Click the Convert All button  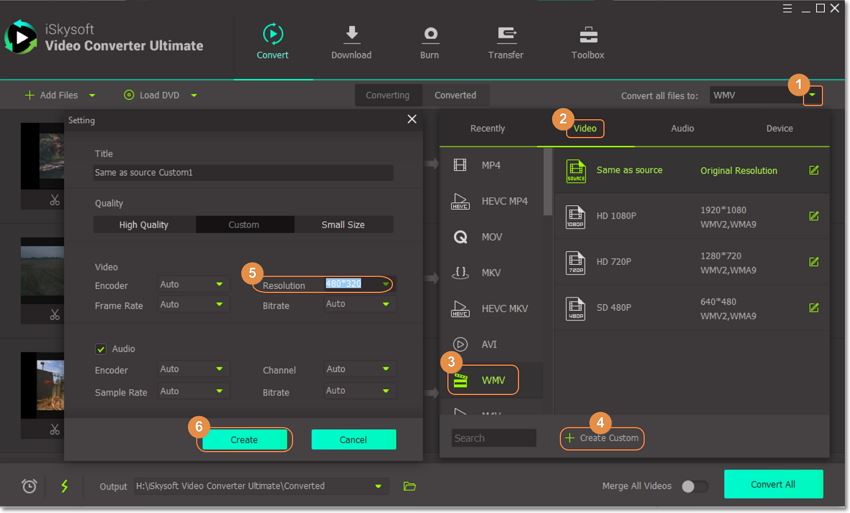click(773, 484)
